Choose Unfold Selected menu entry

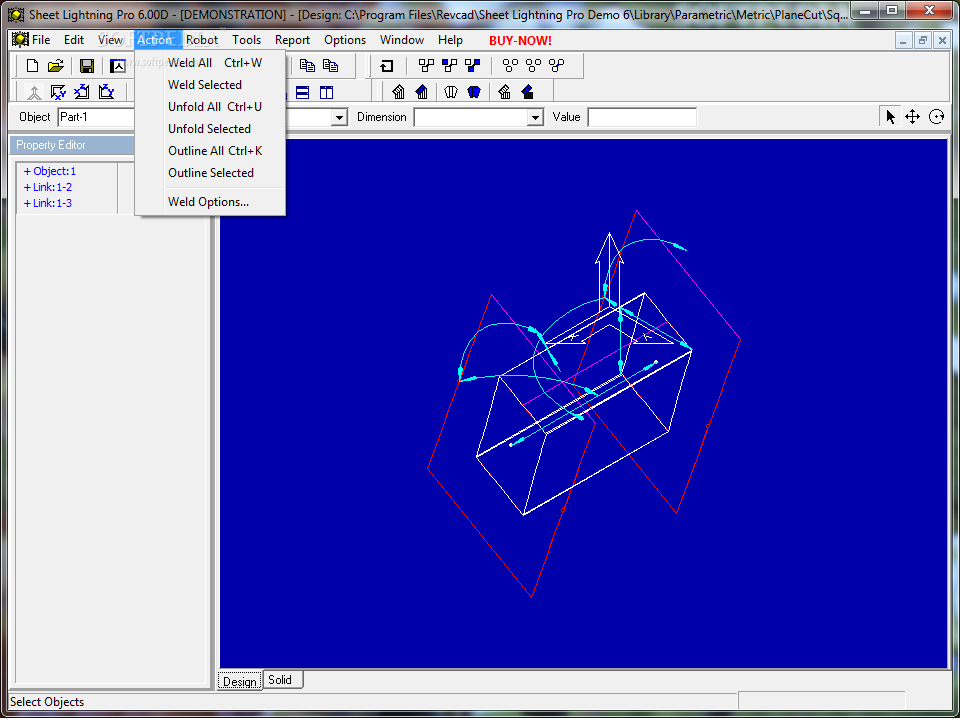(210, 129)
